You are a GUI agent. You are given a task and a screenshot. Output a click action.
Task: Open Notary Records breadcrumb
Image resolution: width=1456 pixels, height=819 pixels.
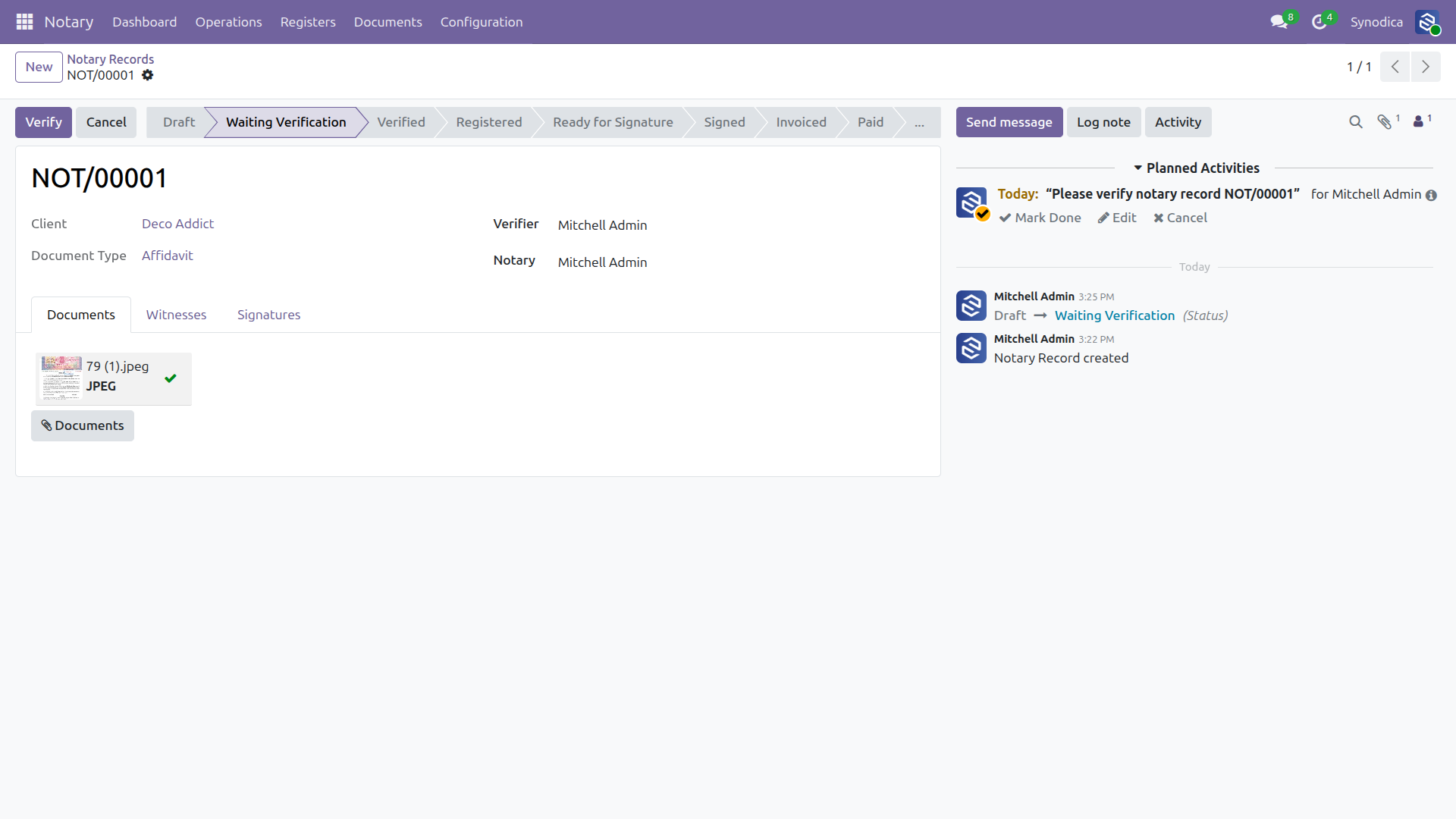coord(110,59)
